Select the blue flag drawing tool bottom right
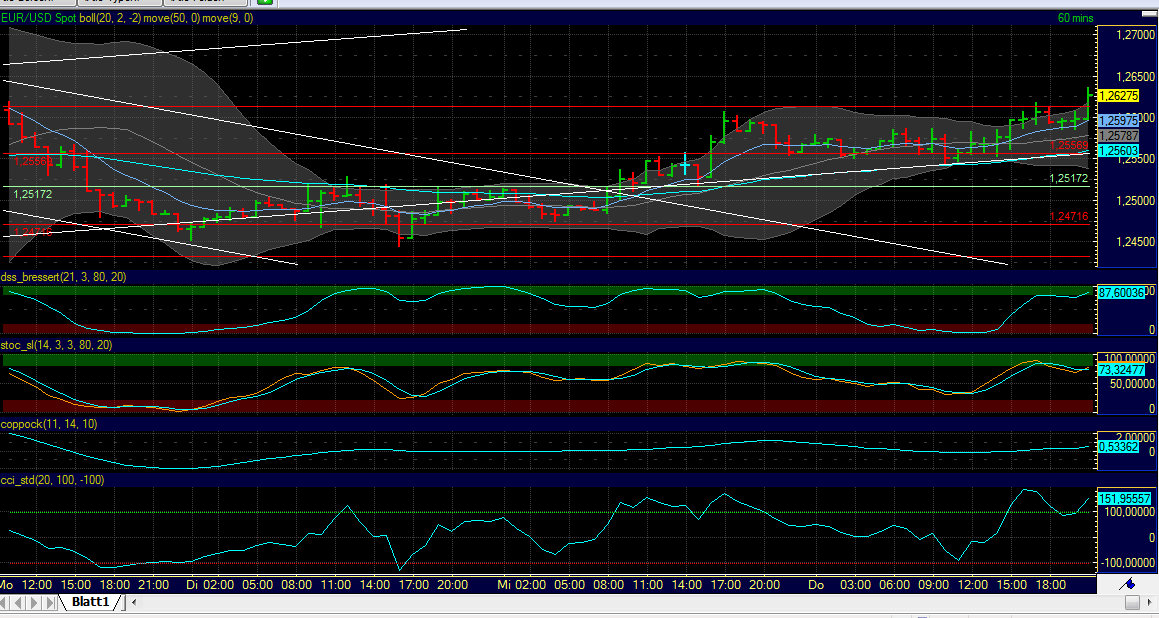The width and height of the screenshot is (1159, 618). coord(1126,585)
